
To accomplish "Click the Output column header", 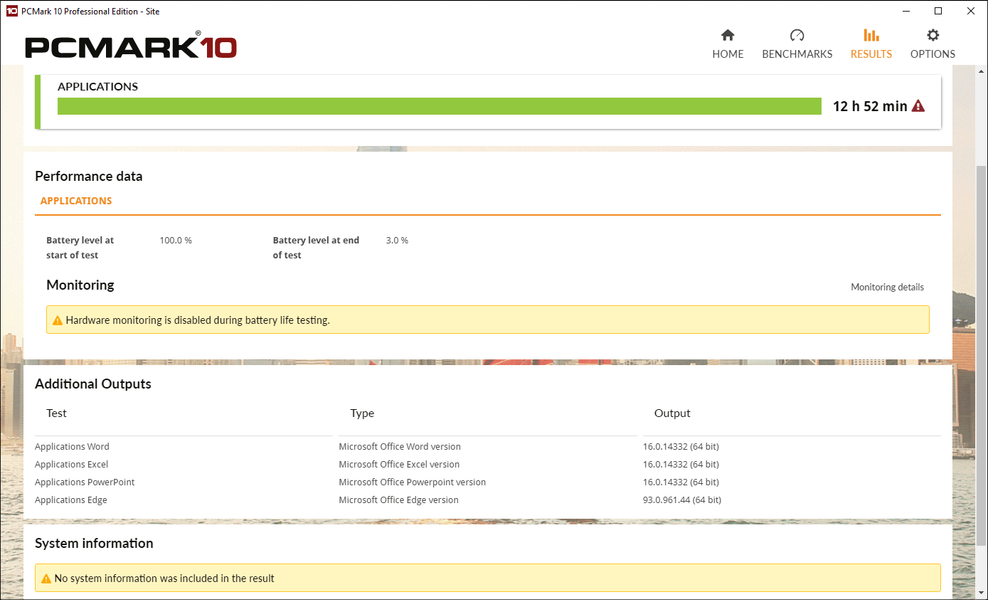I will (672, 413).
